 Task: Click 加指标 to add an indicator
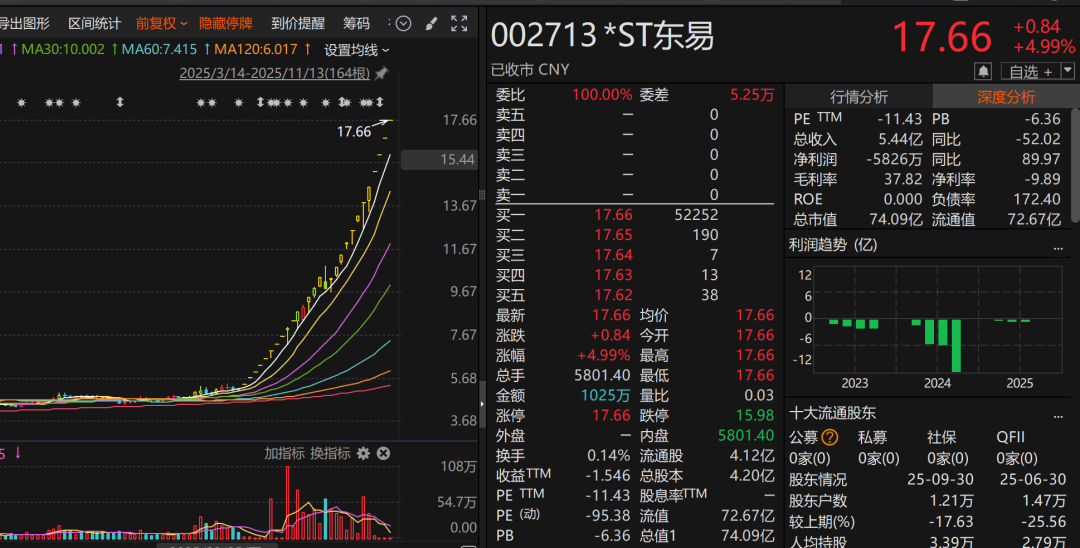[284, 453]
